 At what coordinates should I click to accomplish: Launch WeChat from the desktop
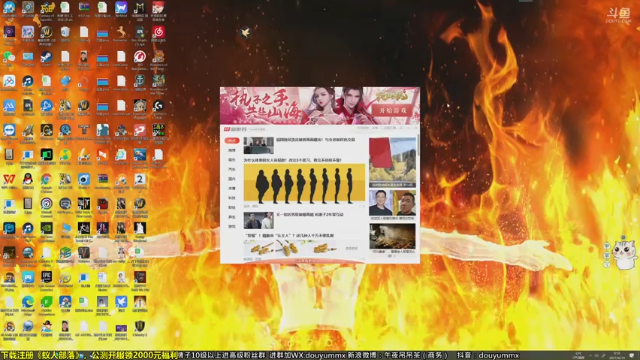(x=9, y=57)
